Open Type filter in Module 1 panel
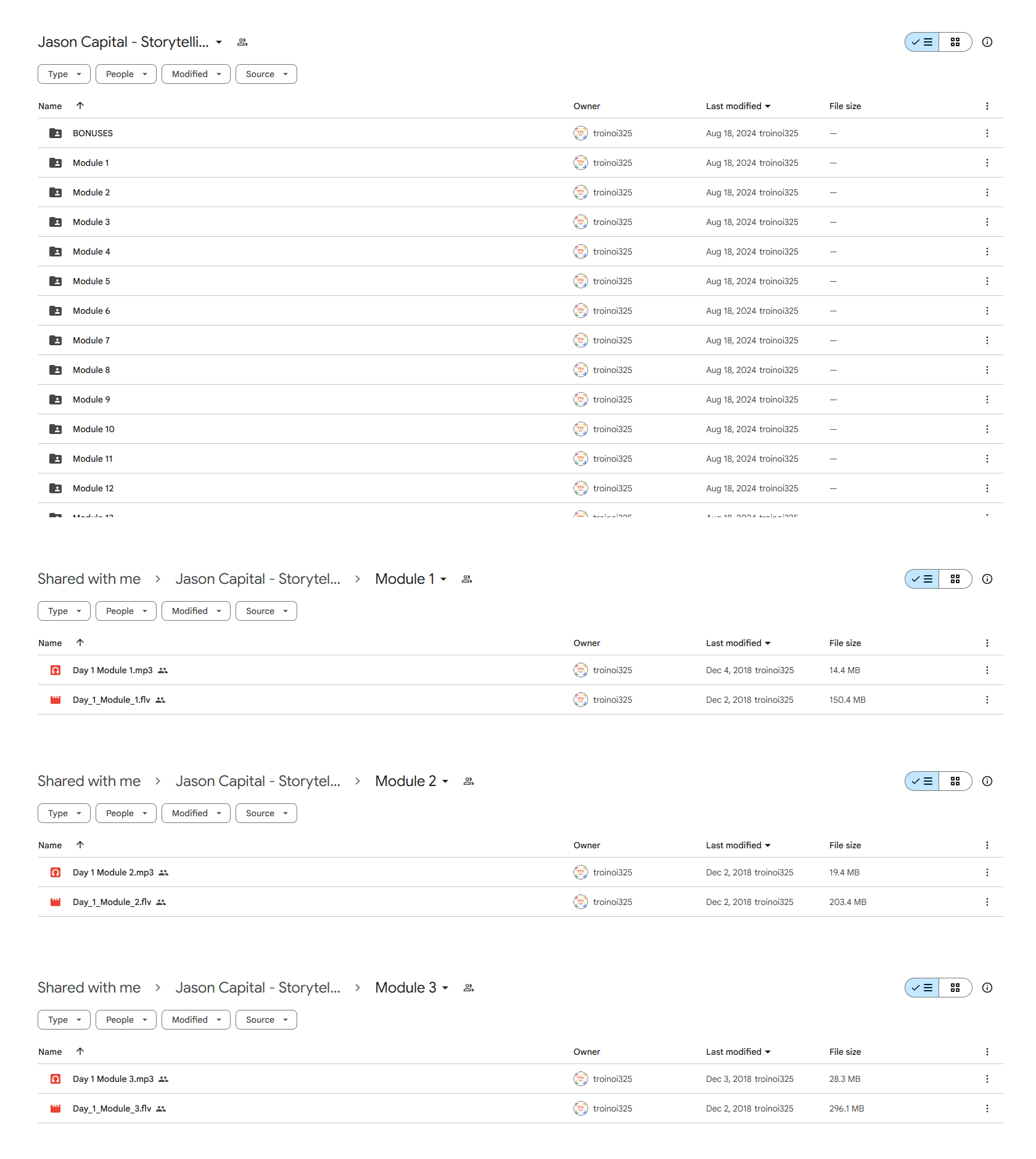 tap(64, 611)
